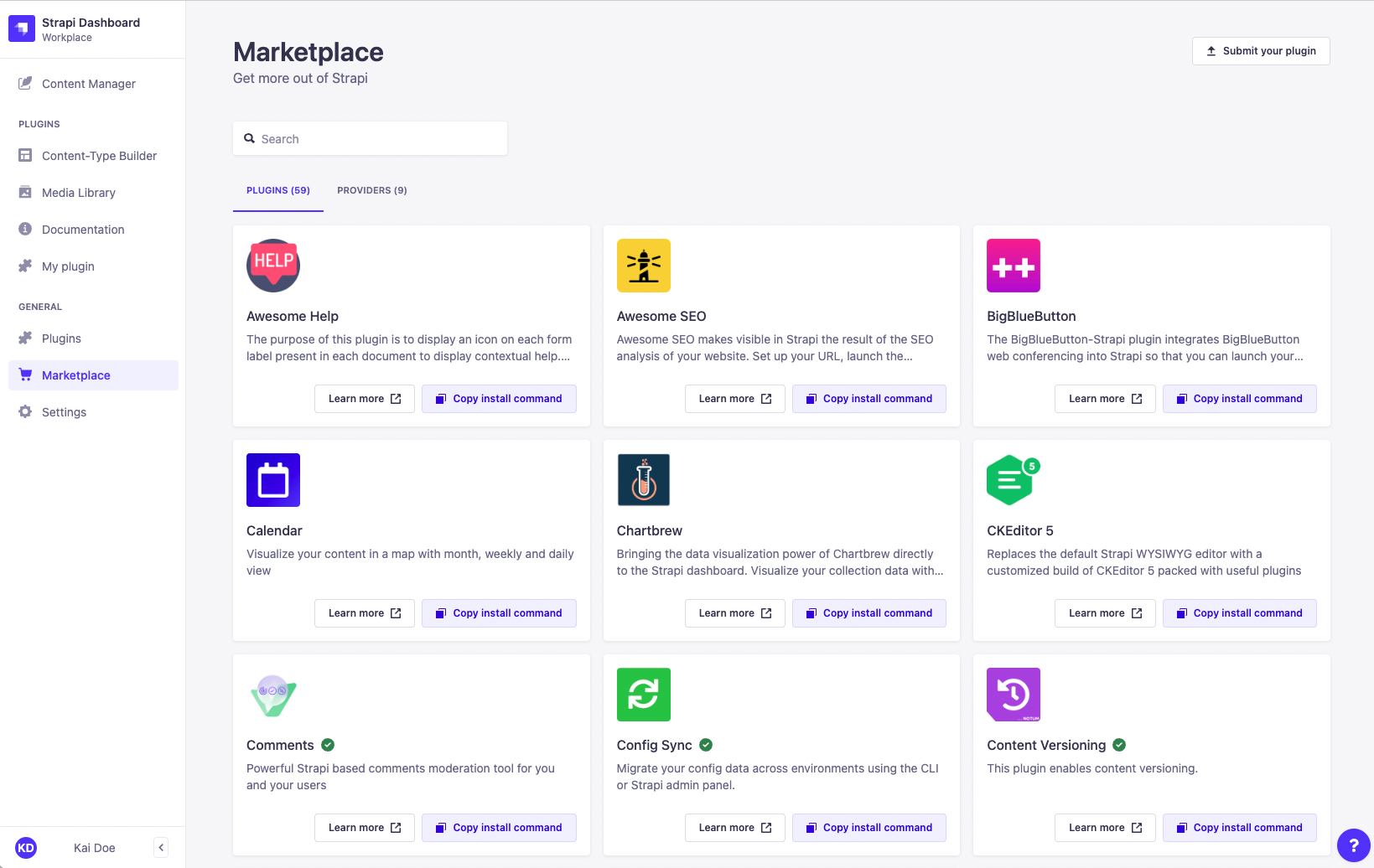1374x868 pixels.
Task: Select Marketplace in the sidebar
Action: click(93, 375)
